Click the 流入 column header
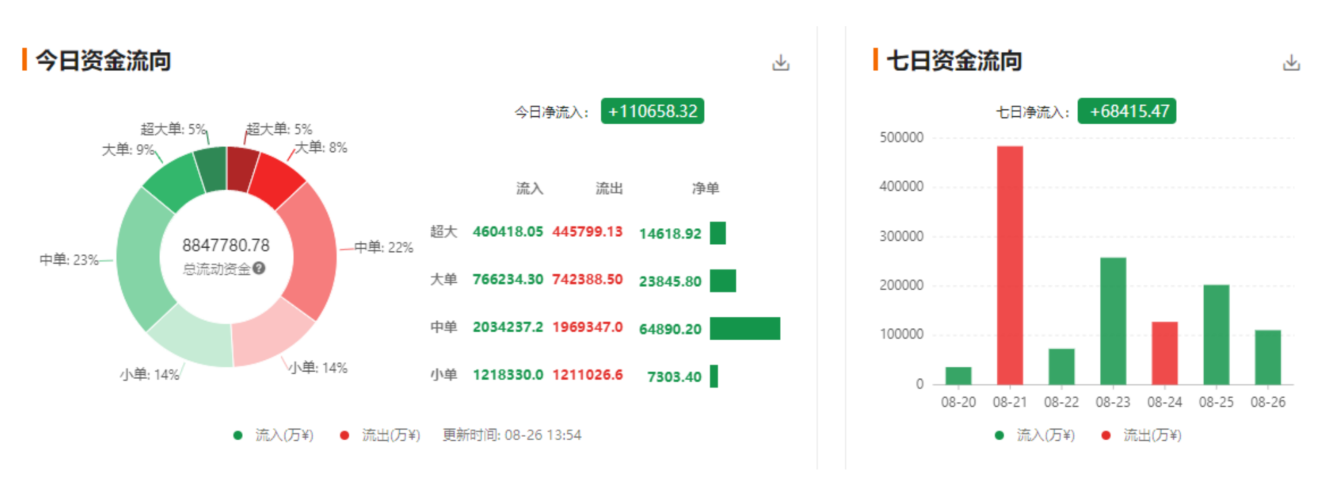Viewport: 1318px width, 483px height. coord(529,188)
